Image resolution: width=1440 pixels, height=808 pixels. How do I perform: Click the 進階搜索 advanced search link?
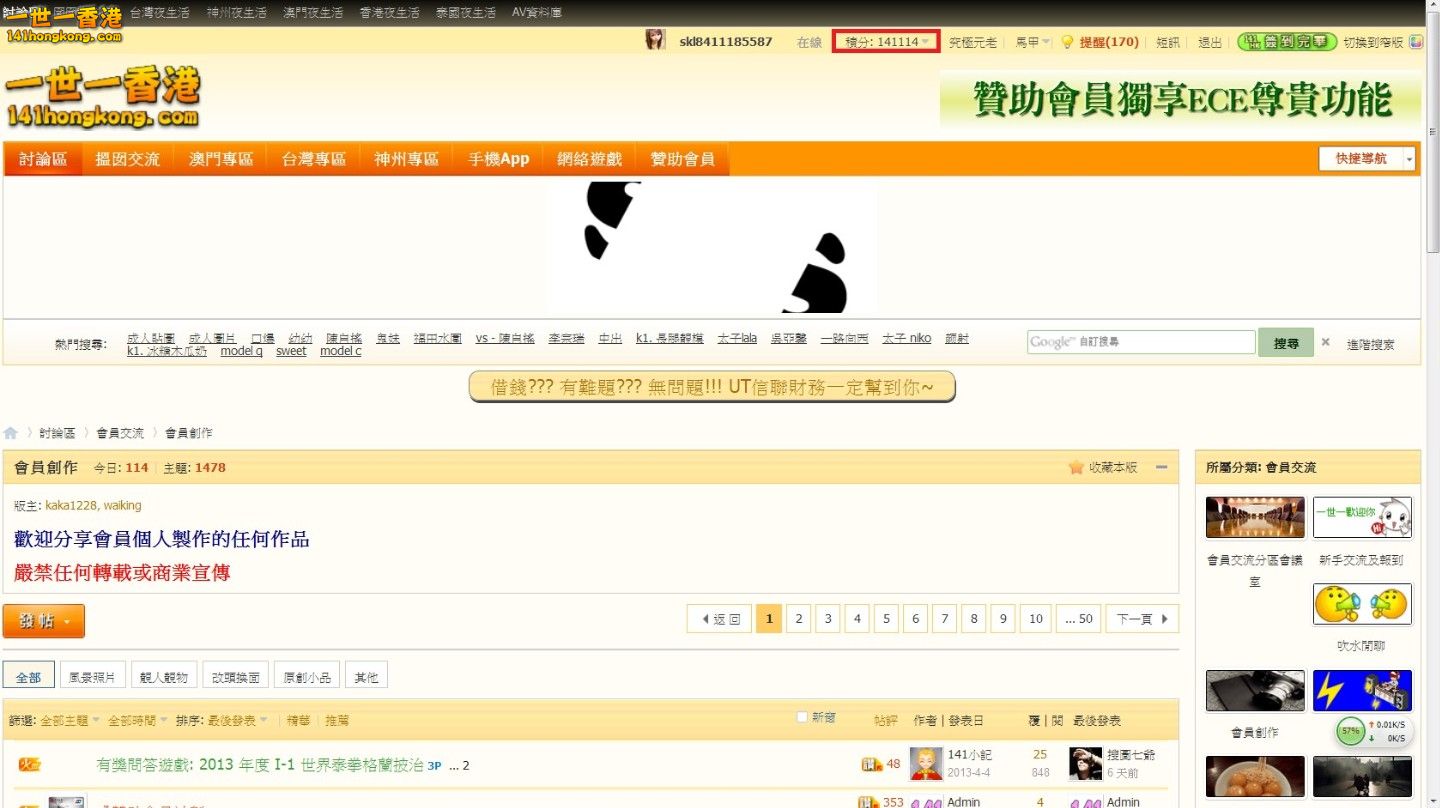pos(1370,344)
